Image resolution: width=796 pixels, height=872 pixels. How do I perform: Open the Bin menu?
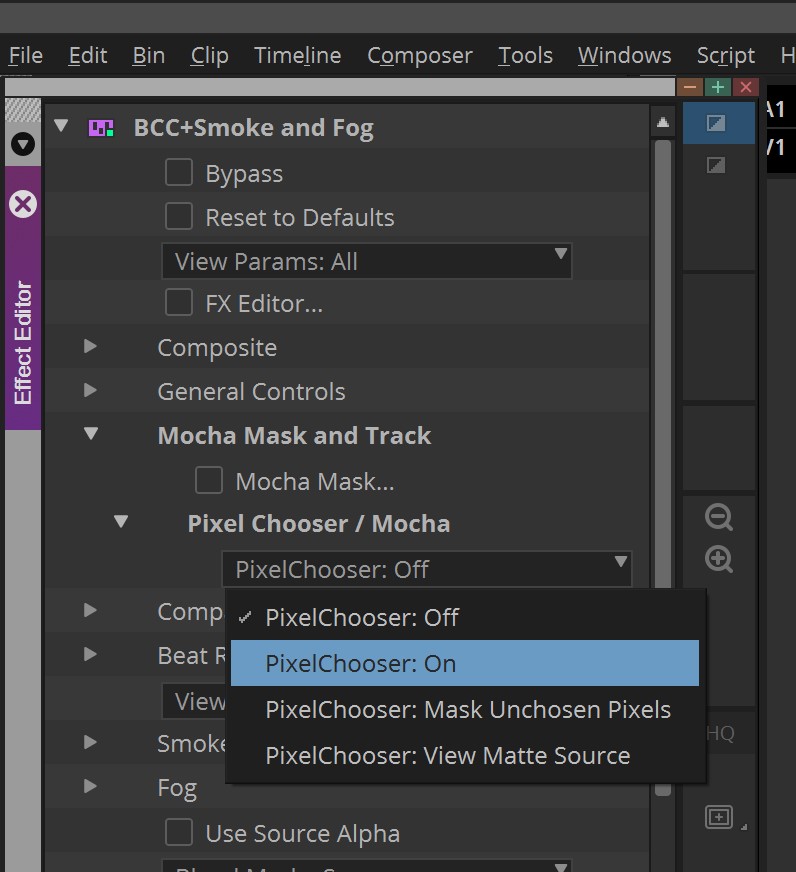149,56
